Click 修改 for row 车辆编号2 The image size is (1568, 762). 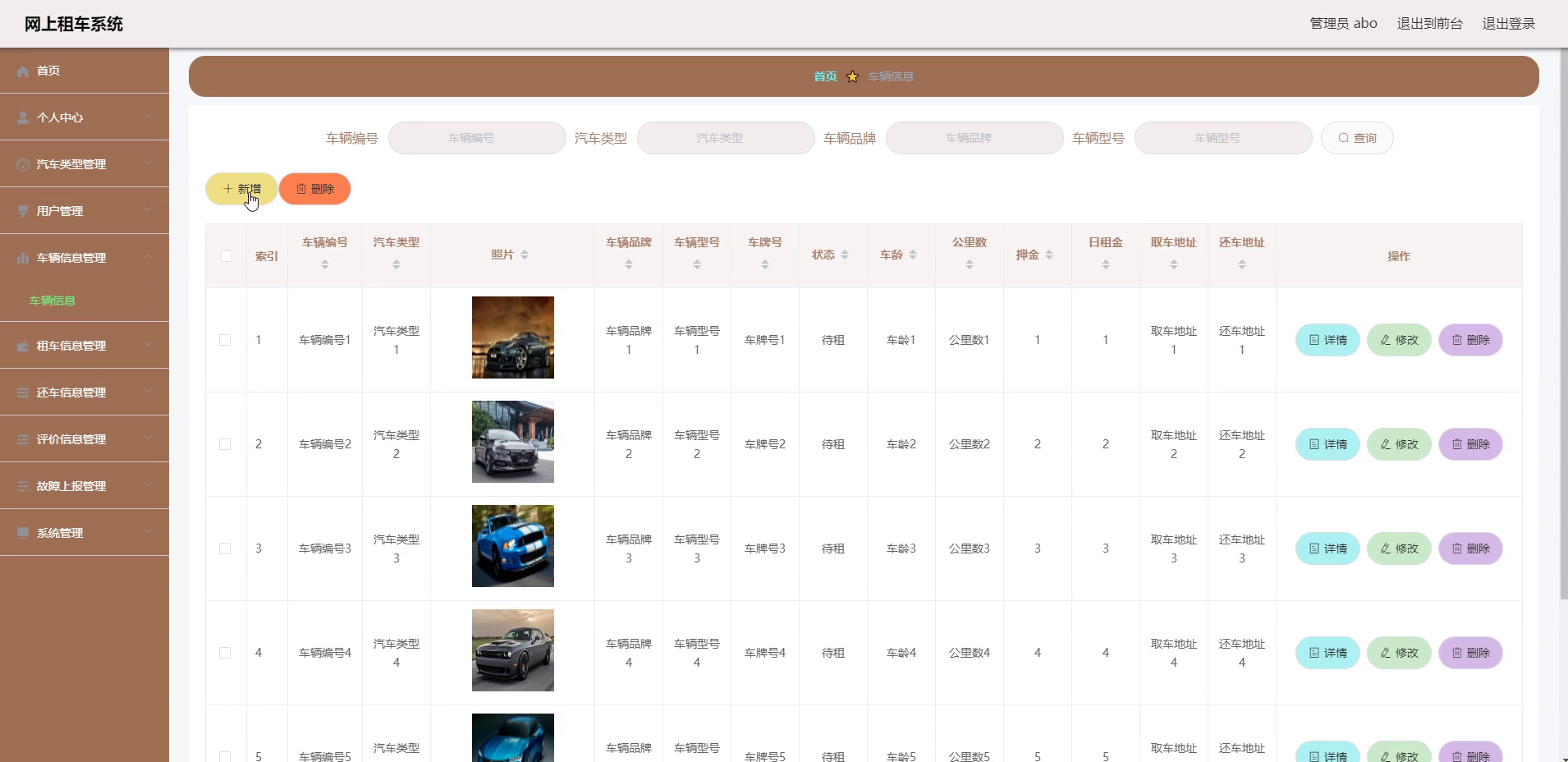tap(1399, 444)
